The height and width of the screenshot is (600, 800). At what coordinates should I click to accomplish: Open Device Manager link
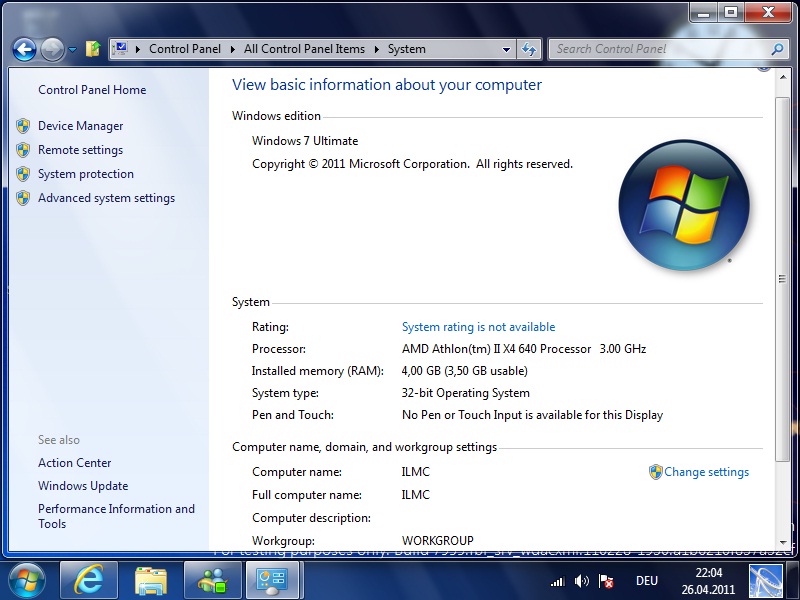[x=81, y=126]
